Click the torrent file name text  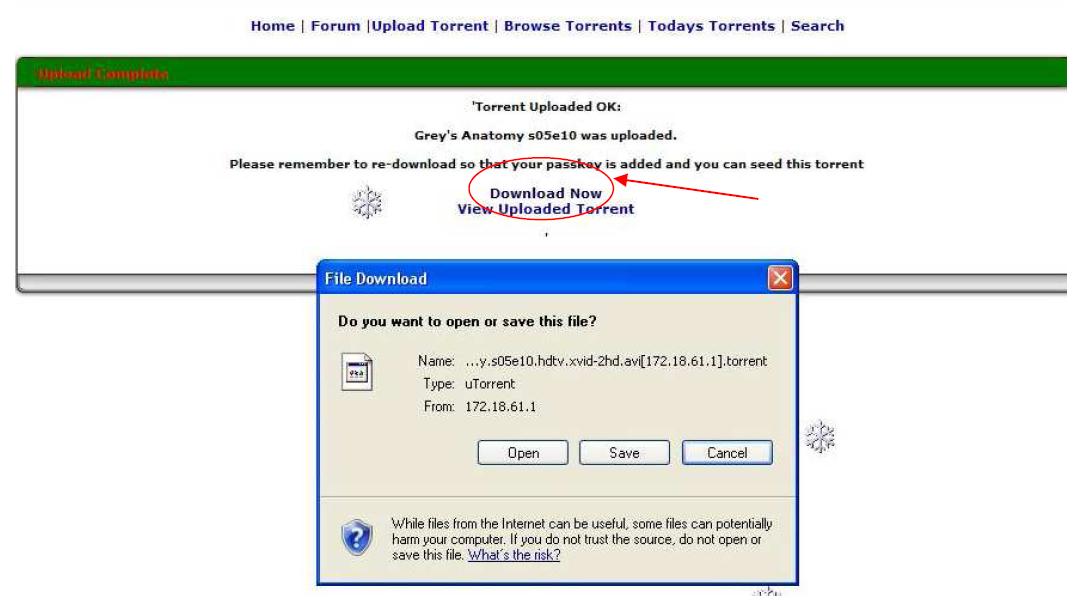[616, 361]
